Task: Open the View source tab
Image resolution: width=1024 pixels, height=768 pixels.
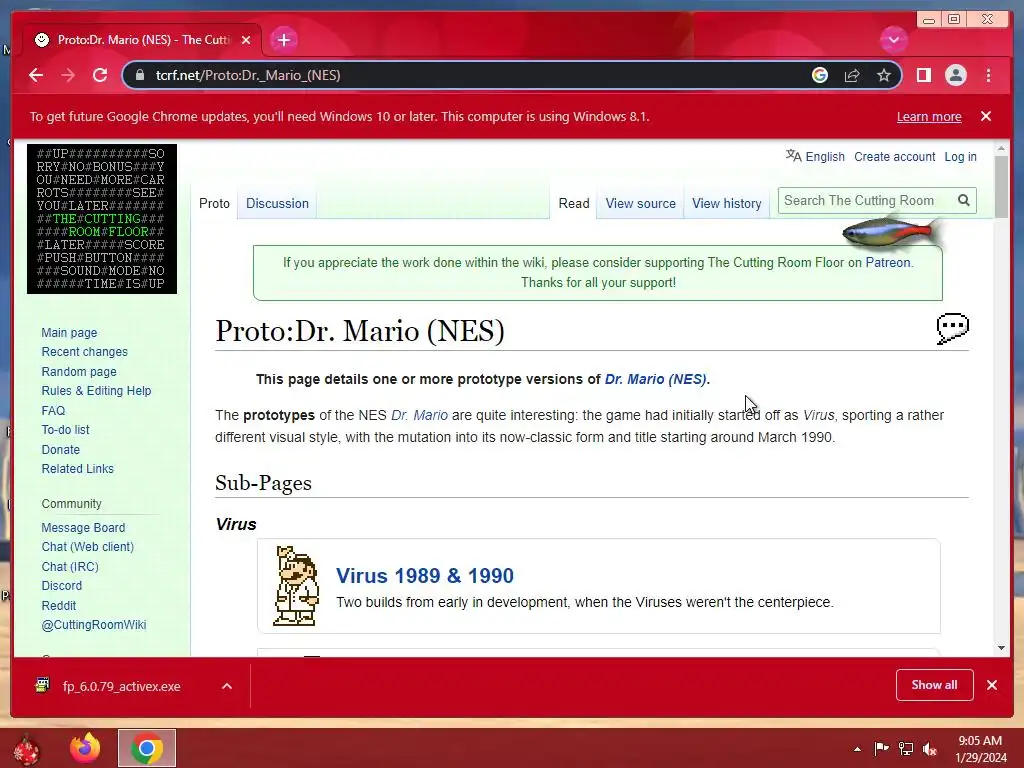Action: click(640, 203)
